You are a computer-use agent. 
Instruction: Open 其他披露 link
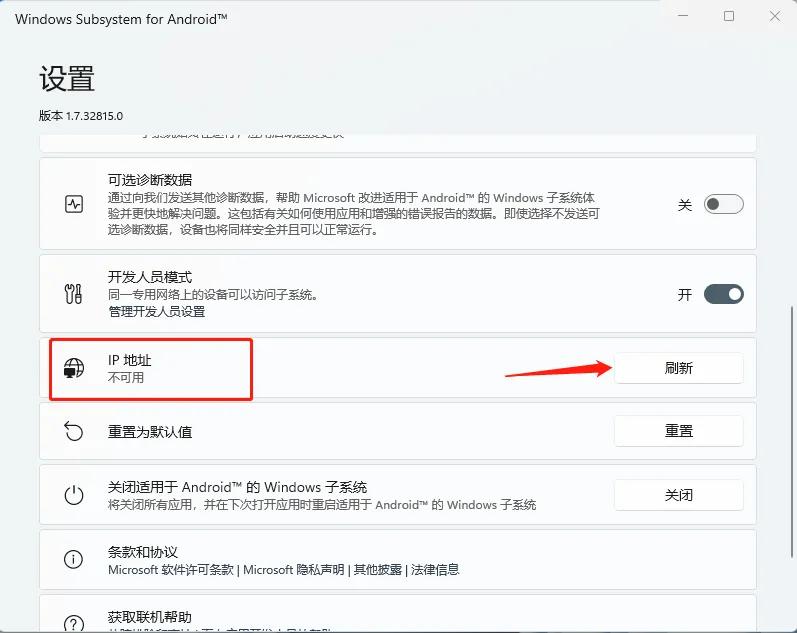coord(378,569)
